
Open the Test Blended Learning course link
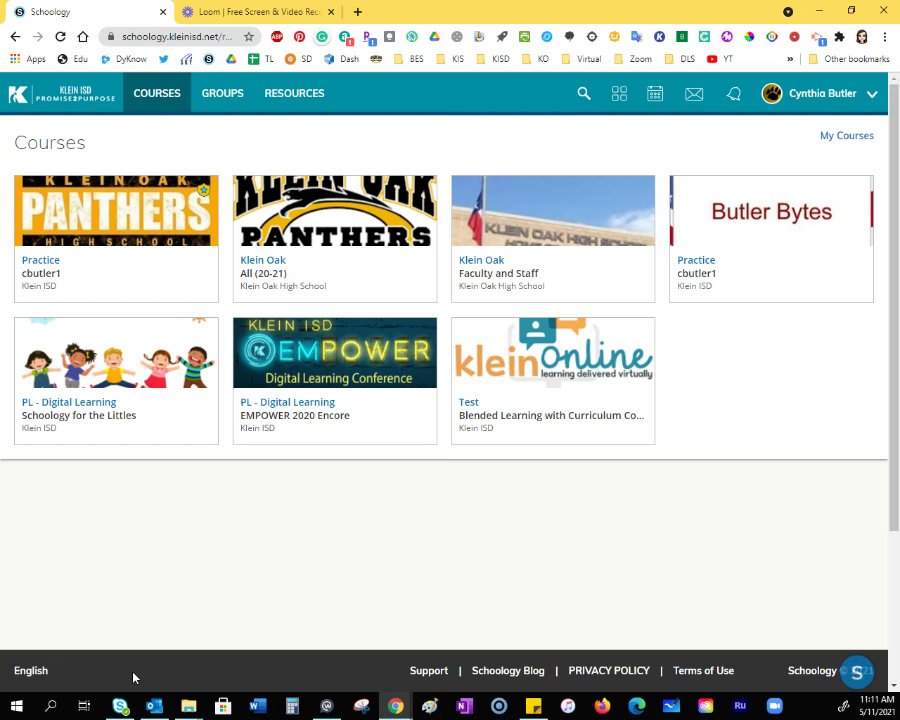click(x=468, y=402)
